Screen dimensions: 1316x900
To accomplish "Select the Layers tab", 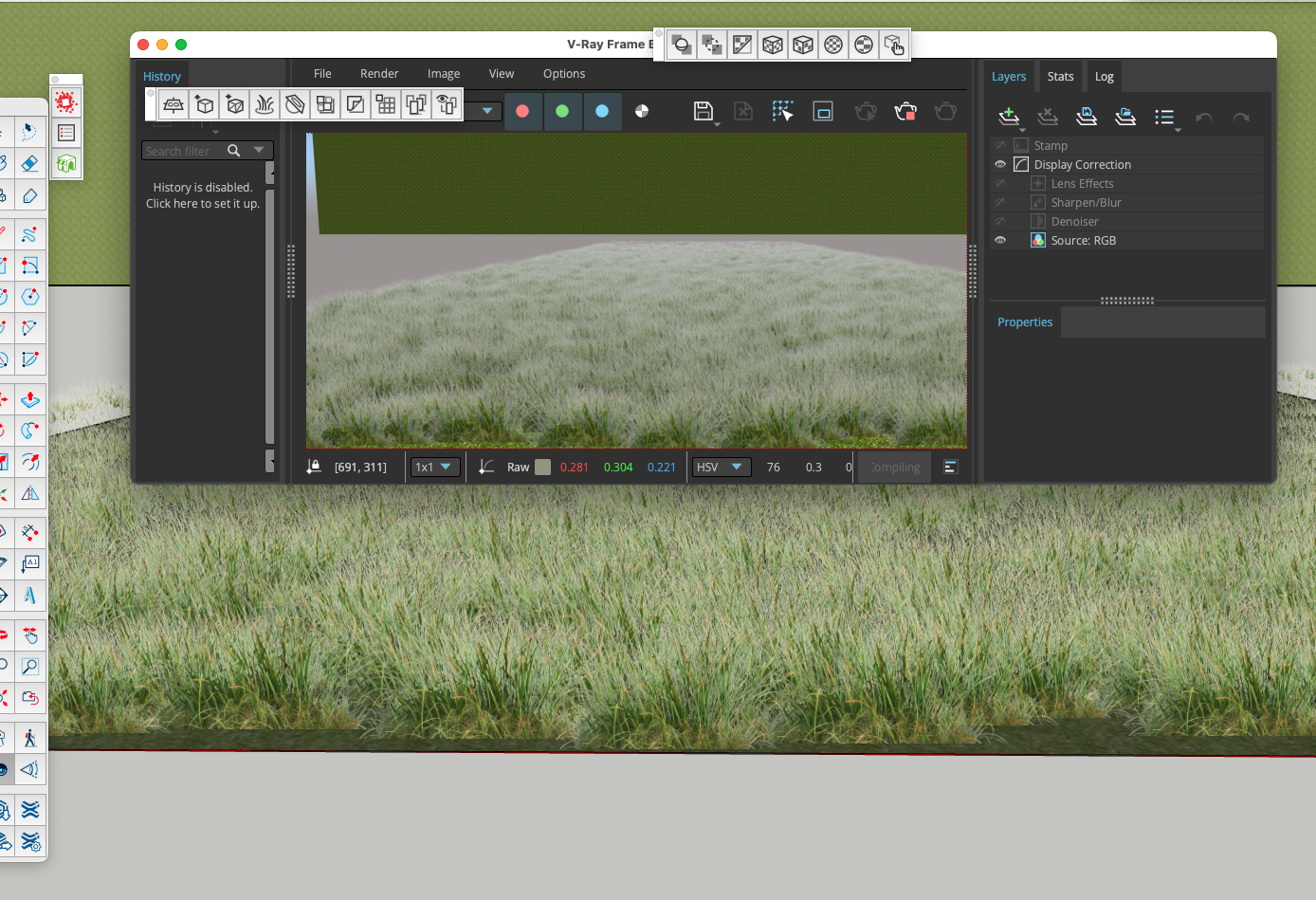I will (x=1009, y=76).
